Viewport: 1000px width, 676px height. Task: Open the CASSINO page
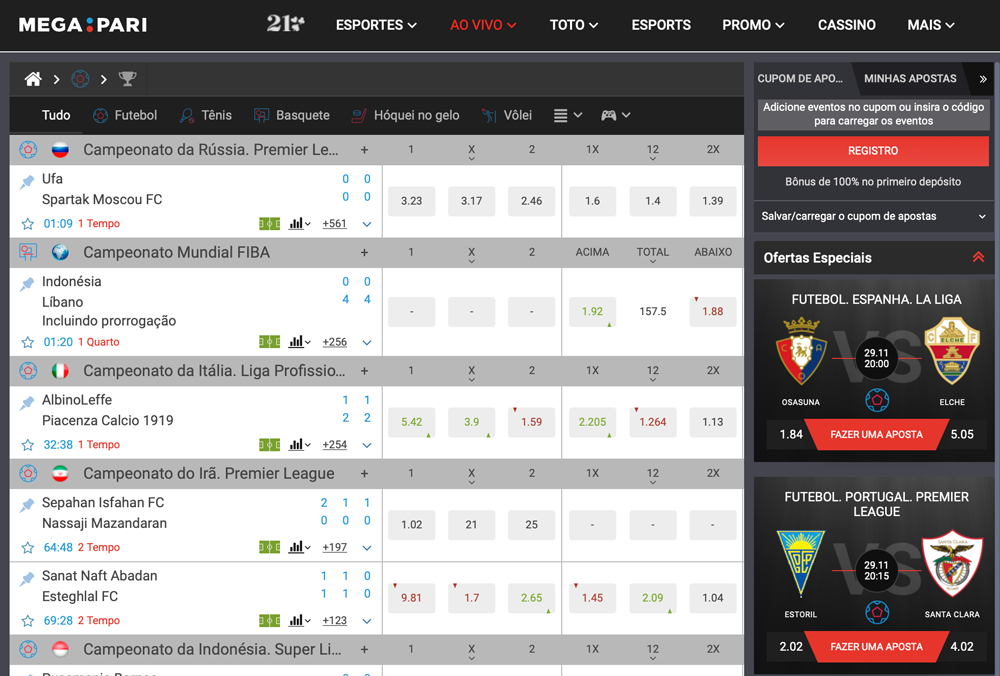tap(847, 25)
